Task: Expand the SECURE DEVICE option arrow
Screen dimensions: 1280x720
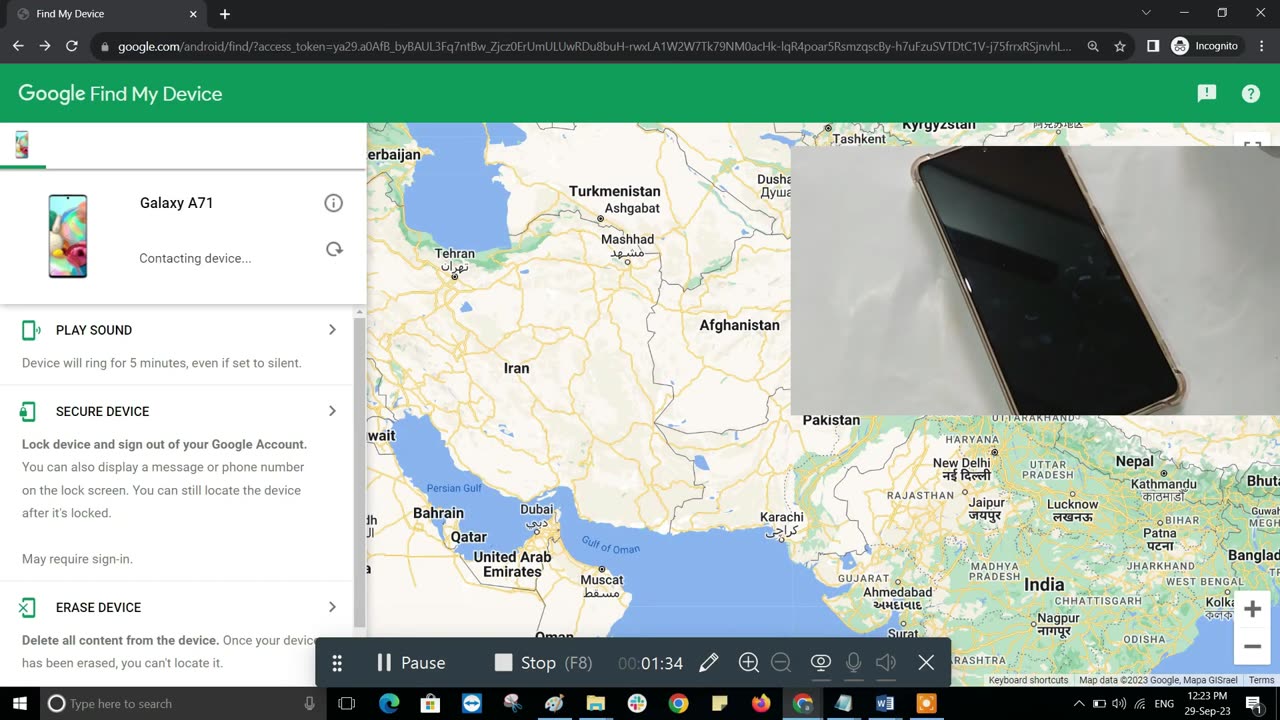Action: [x=332, y=411]
